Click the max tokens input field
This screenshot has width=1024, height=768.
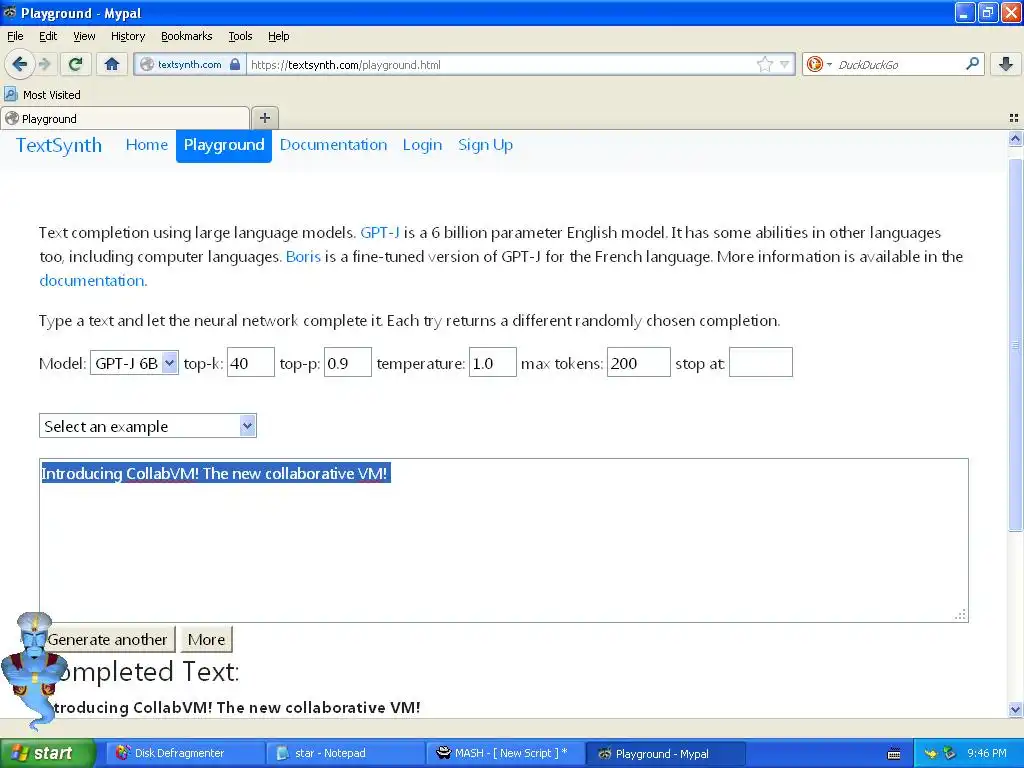tap(639, 362)
